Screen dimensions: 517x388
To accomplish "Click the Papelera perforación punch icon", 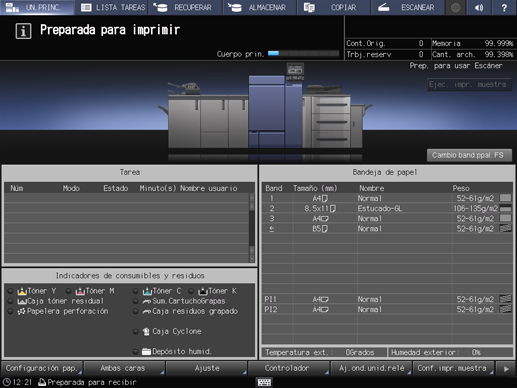I will tap(22, 311).
